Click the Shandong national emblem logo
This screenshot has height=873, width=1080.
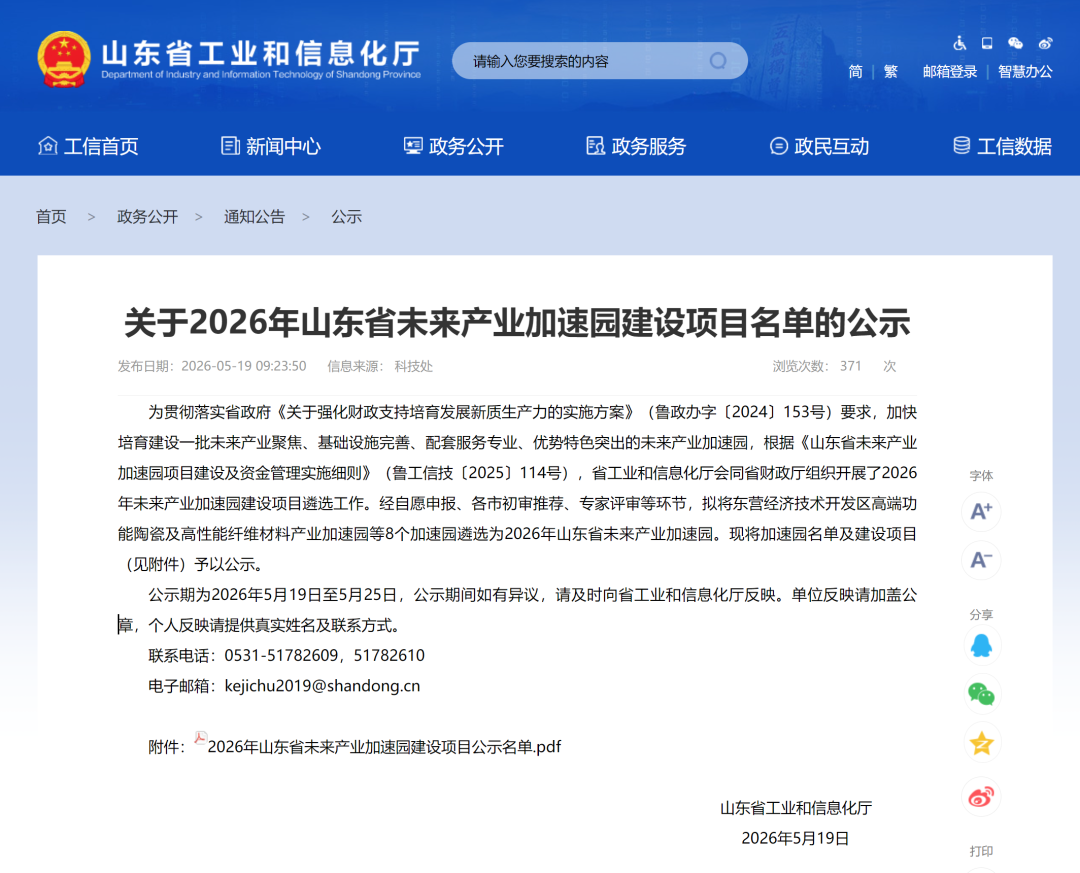[x=63, y=59]
